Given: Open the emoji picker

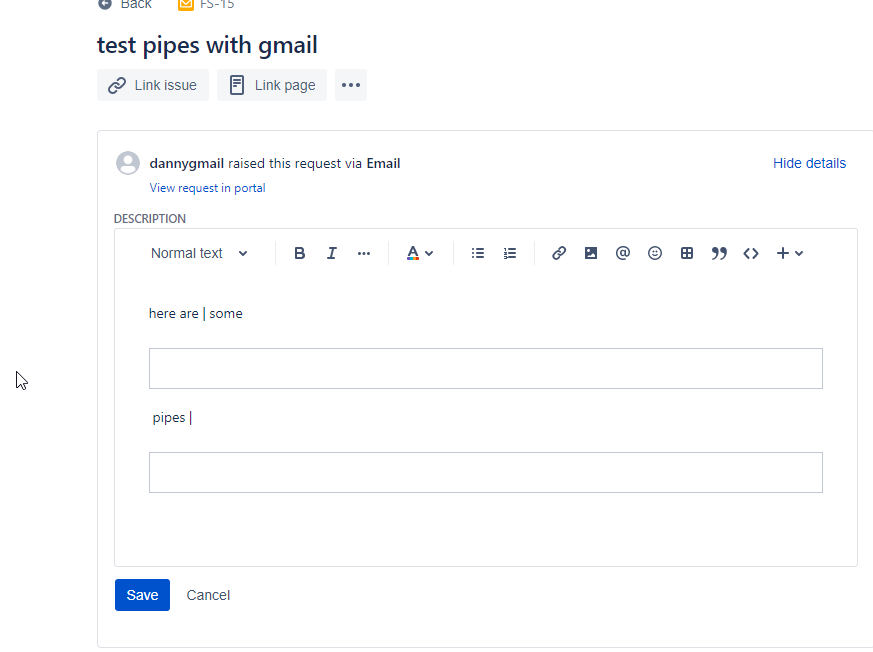Looking at the screenshot, I should point(655,253).
